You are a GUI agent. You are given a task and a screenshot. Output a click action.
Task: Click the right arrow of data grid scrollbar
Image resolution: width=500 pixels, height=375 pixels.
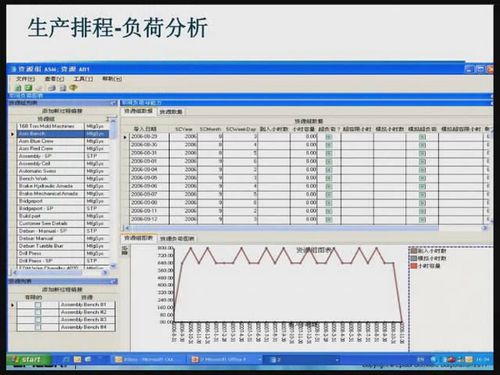pyautogui.click(x=485, y=228)
